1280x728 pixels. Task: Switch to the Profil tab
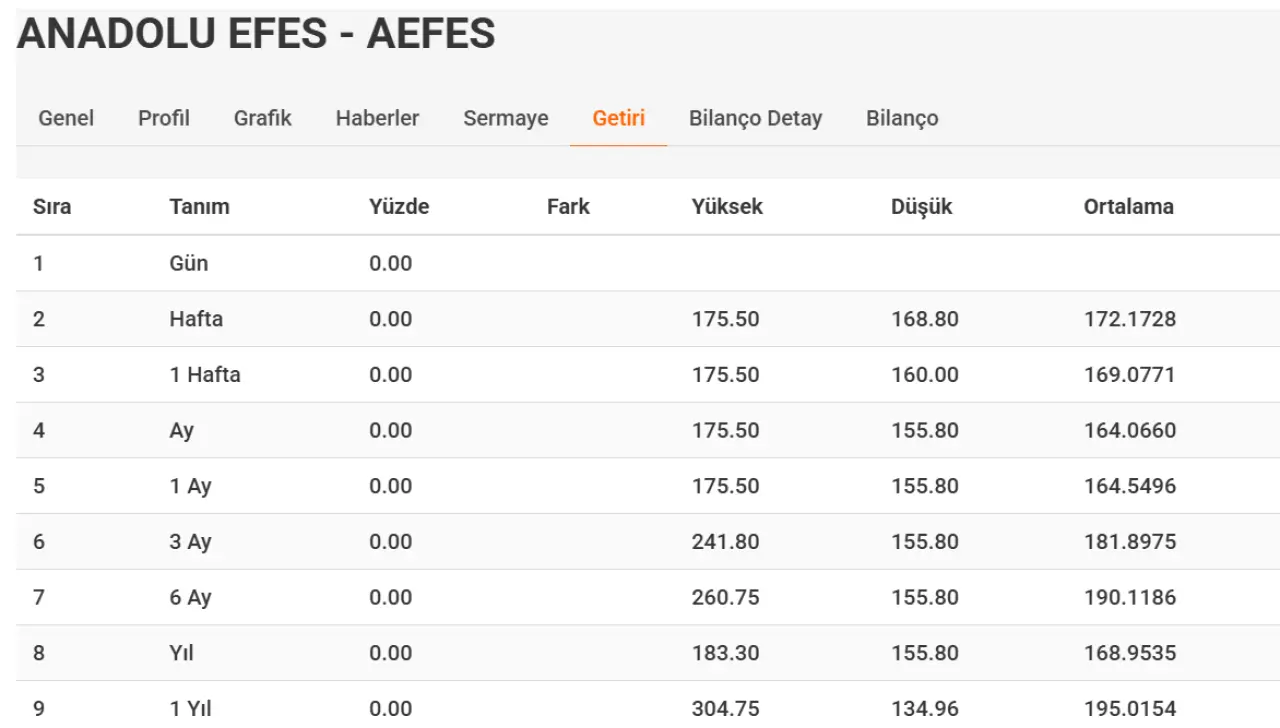click(x=164, y=118)
